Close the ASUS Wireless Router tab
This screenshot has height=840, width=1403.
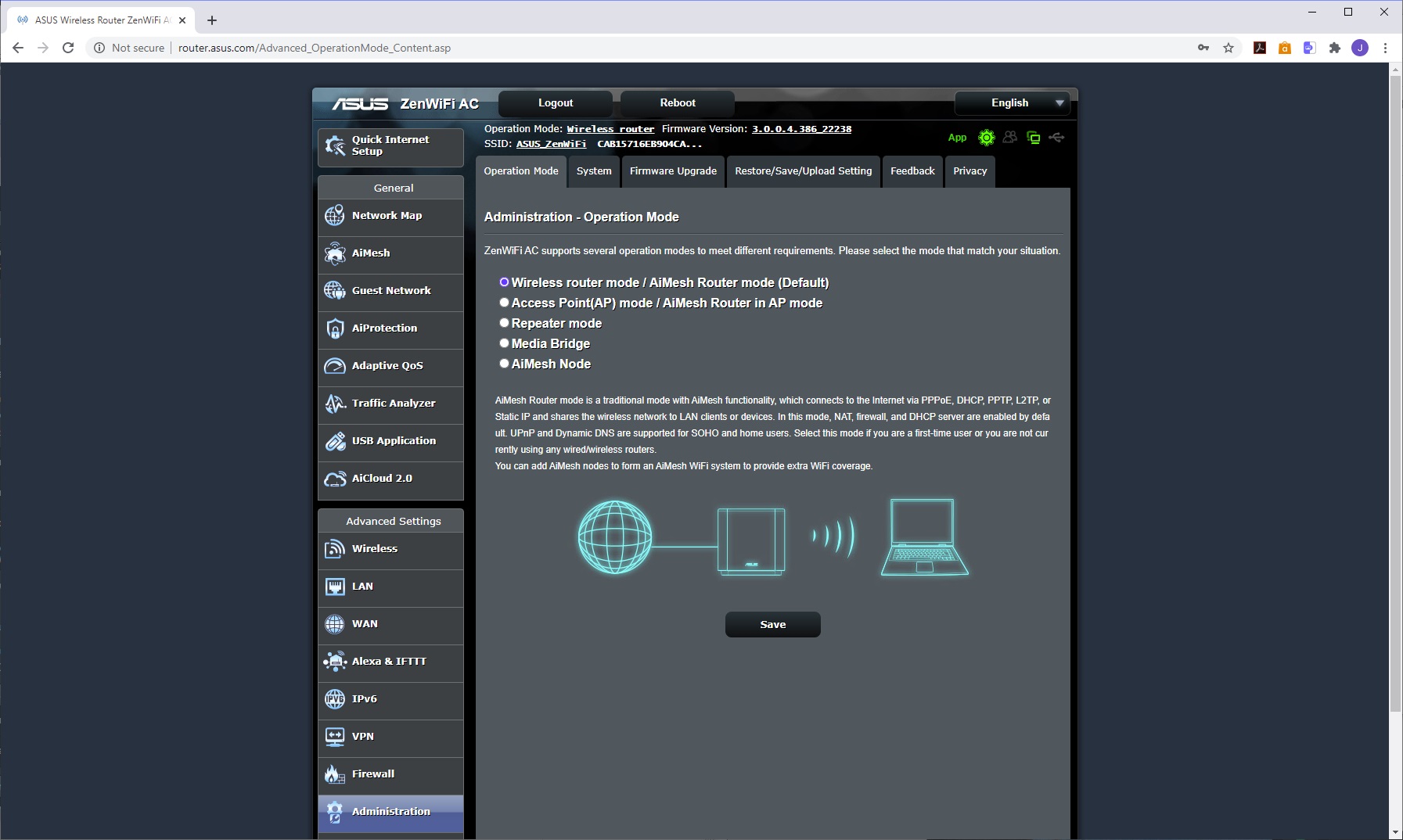[182, 20]
